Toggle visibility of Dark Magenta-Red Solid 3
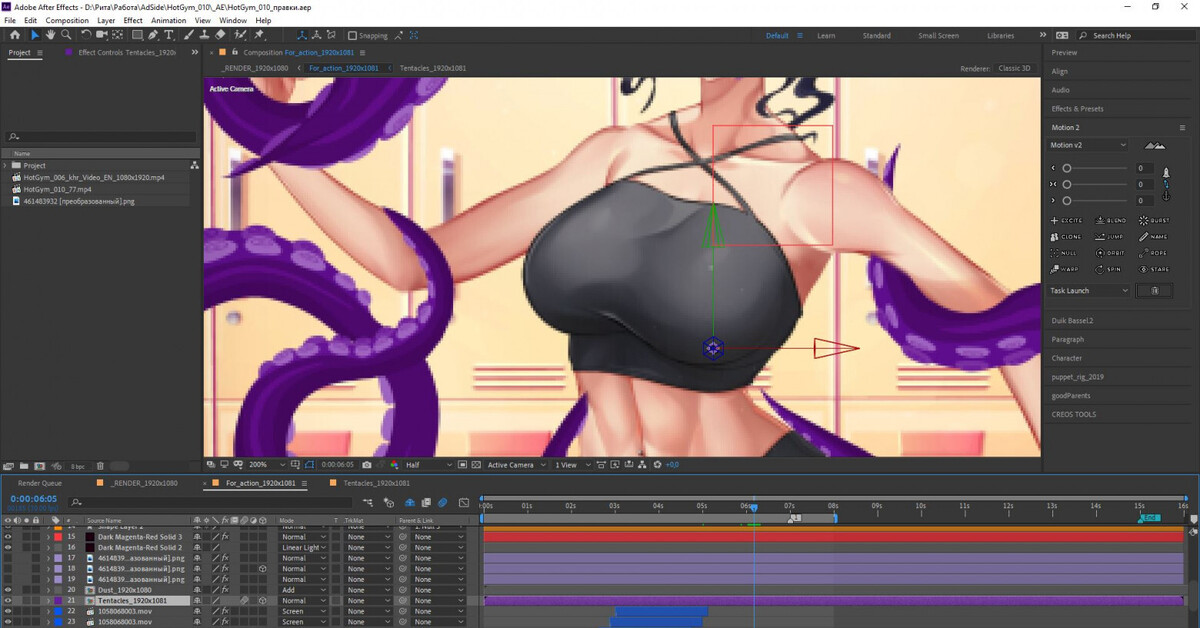This screenshot has height=628, width=1200. pyautogui.click(x=8, y=537)
